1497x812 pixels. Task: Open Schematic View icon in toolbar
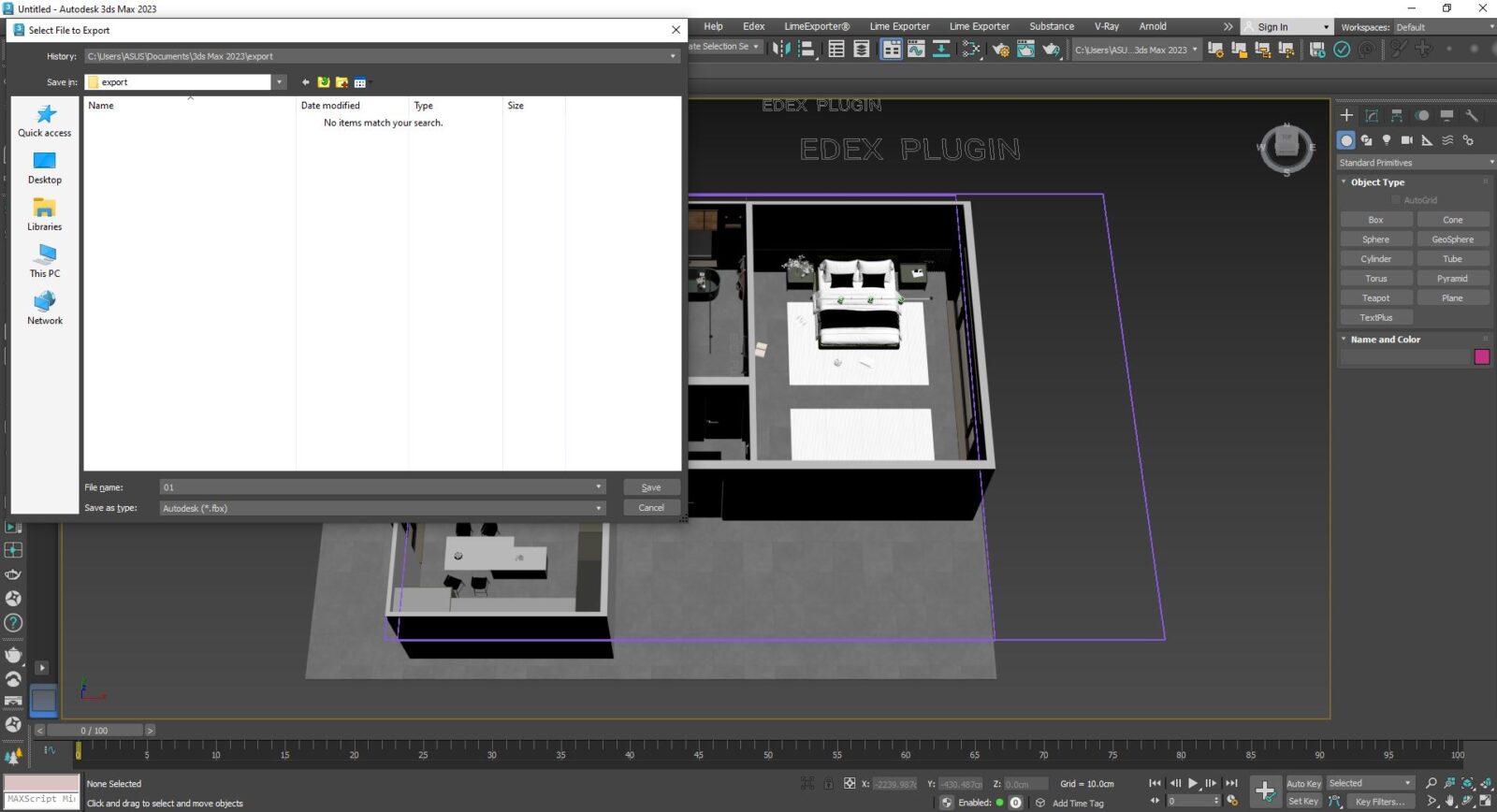point(941,49)
